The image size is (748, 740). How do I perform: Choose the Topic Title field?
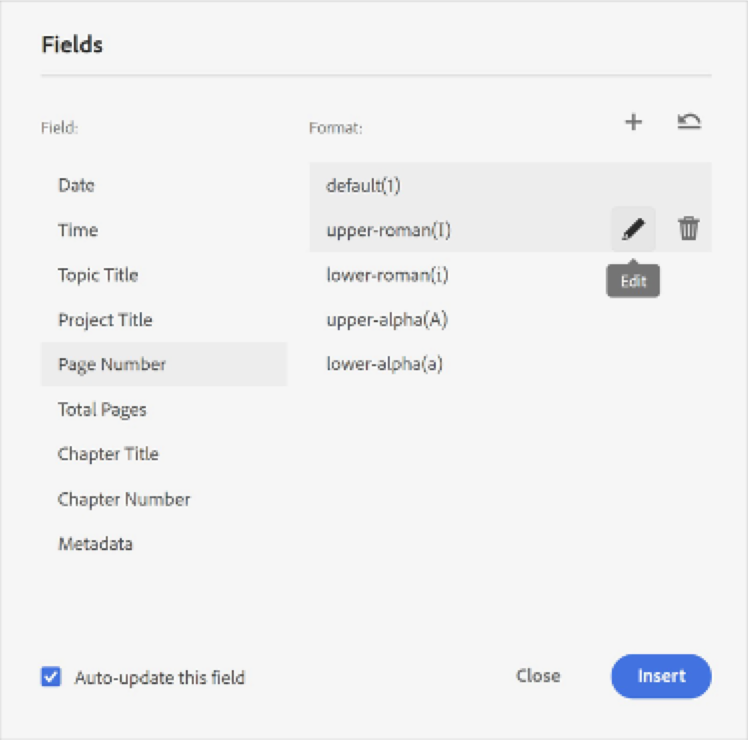[98, 275]
